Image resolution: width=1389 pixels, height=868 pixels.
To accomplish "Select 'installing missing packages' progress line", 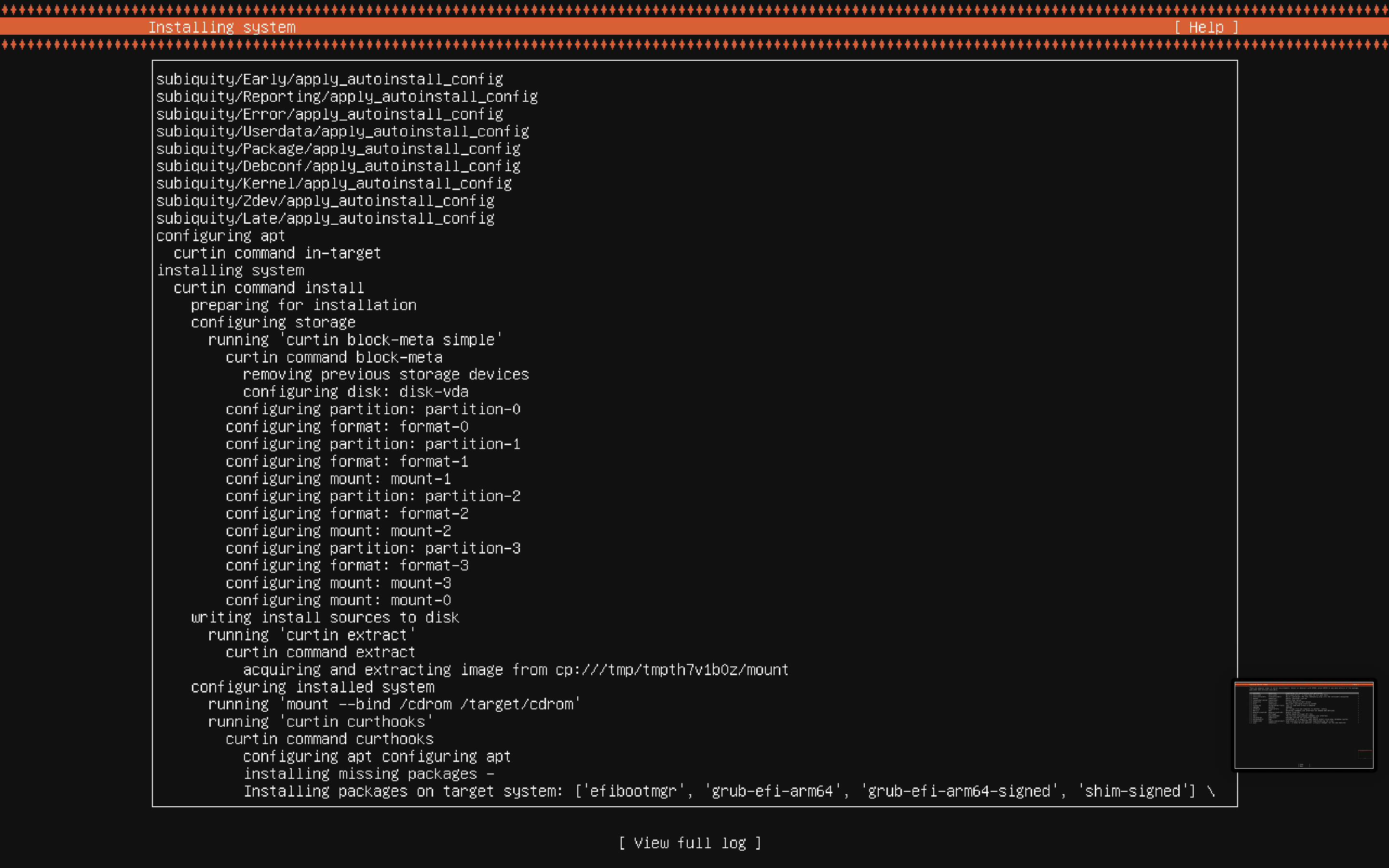I will (x=368, y=774).
